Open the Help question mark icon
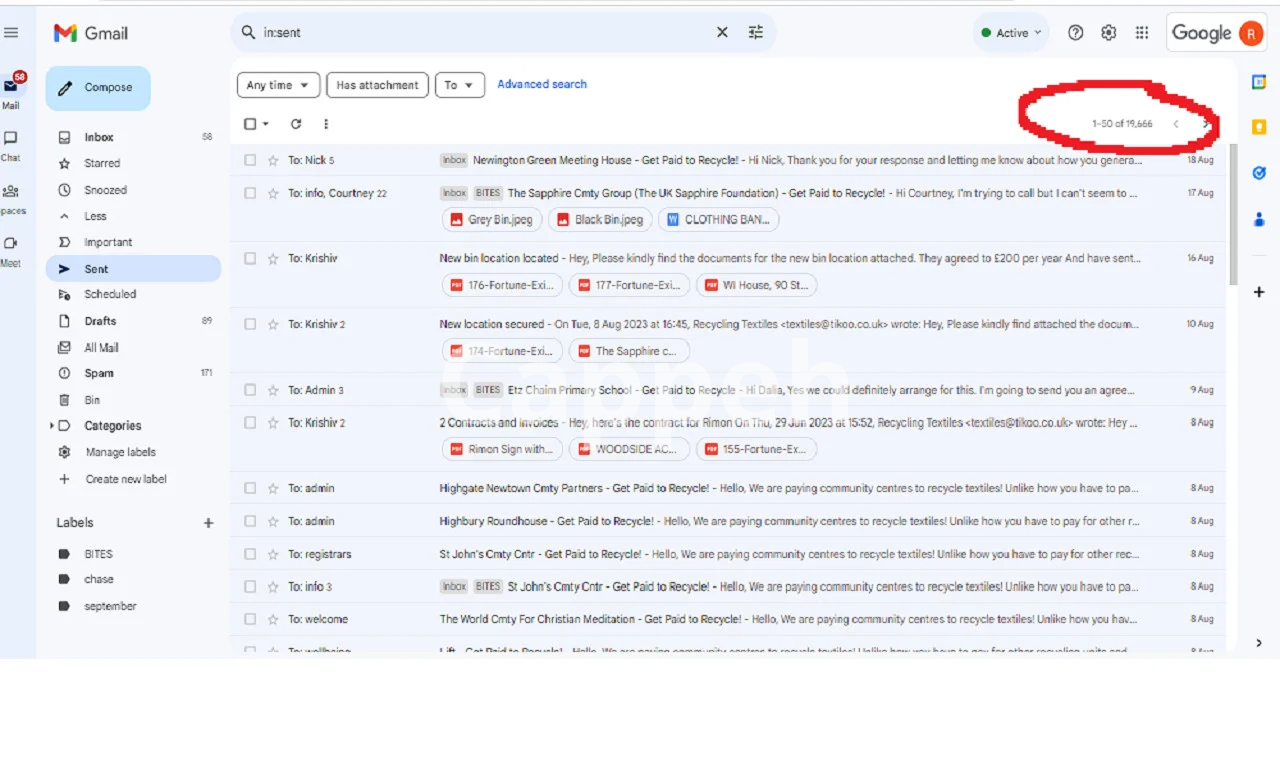 (1076, 33)
